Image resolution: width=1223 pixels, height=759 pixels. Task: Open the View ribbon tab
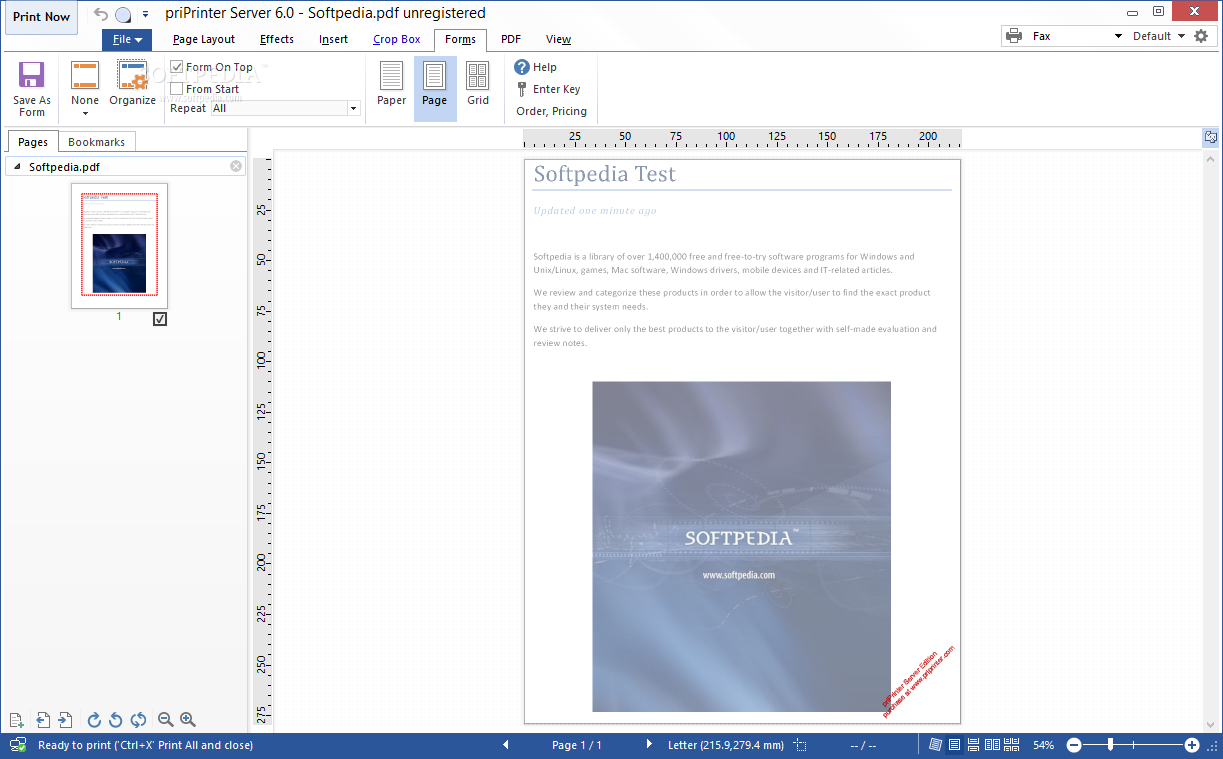[558, 40]
